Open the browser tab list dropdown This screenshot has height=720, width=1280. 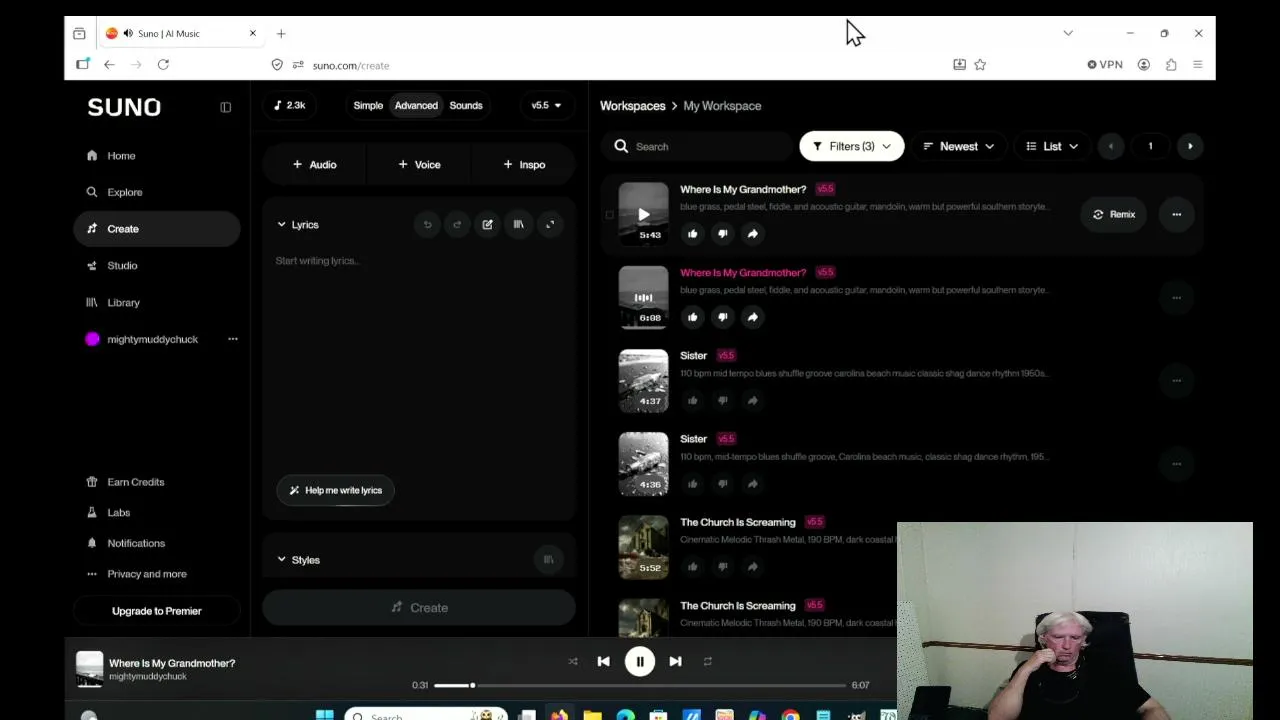(1068, 33)
